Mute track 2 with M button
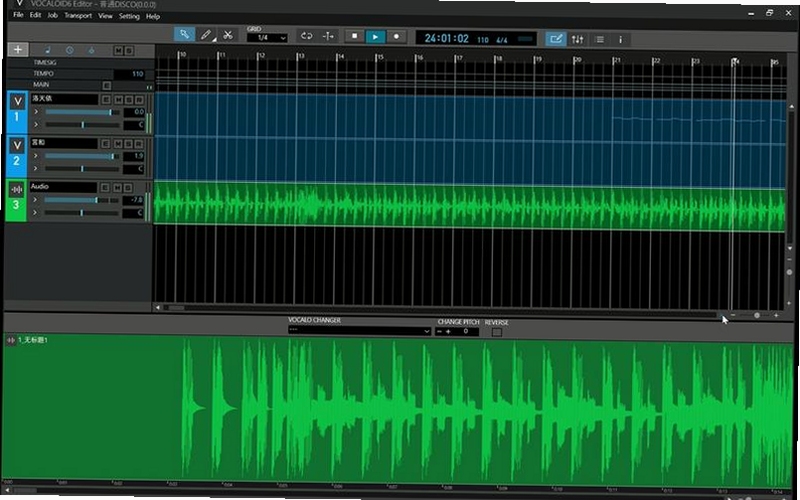Screen dimensions: 800x500 click(x=118, y=144)
